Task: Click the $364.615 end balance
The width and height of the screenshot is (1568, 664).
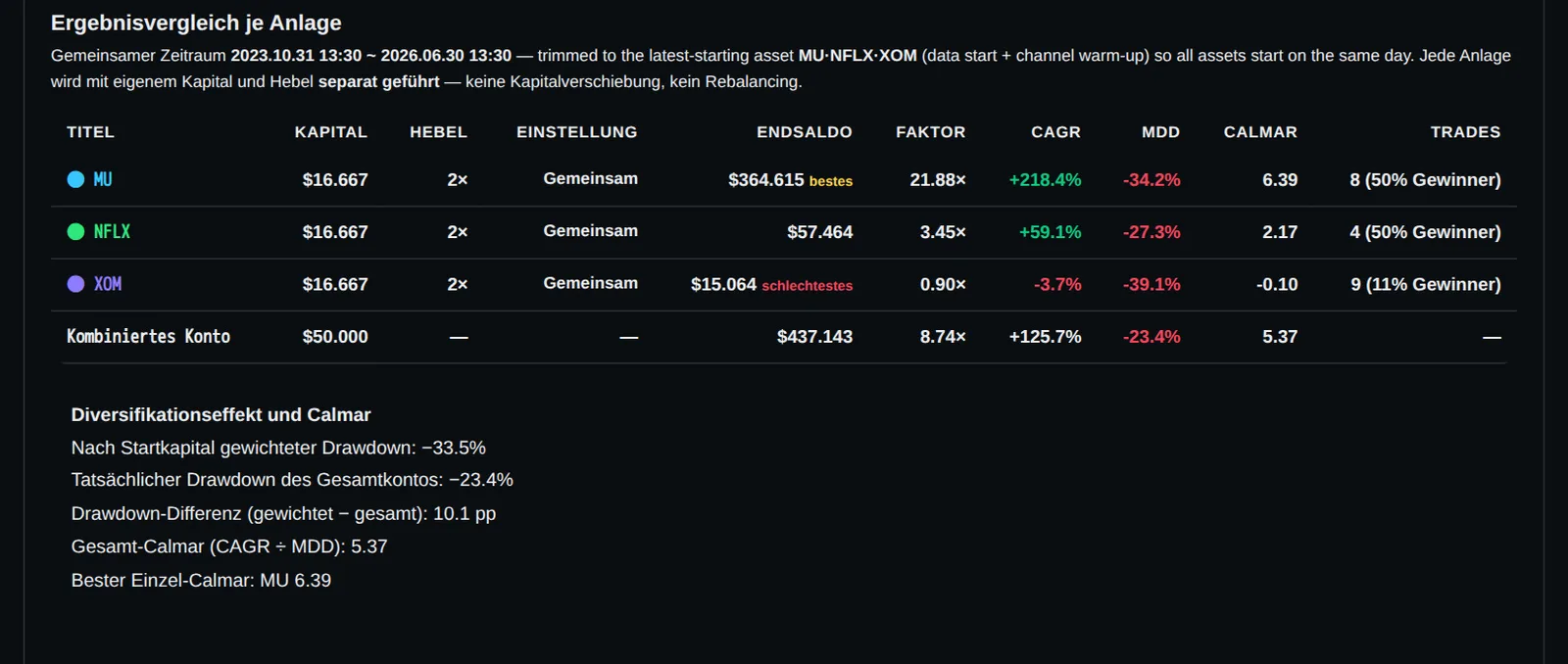Action: 766,179
